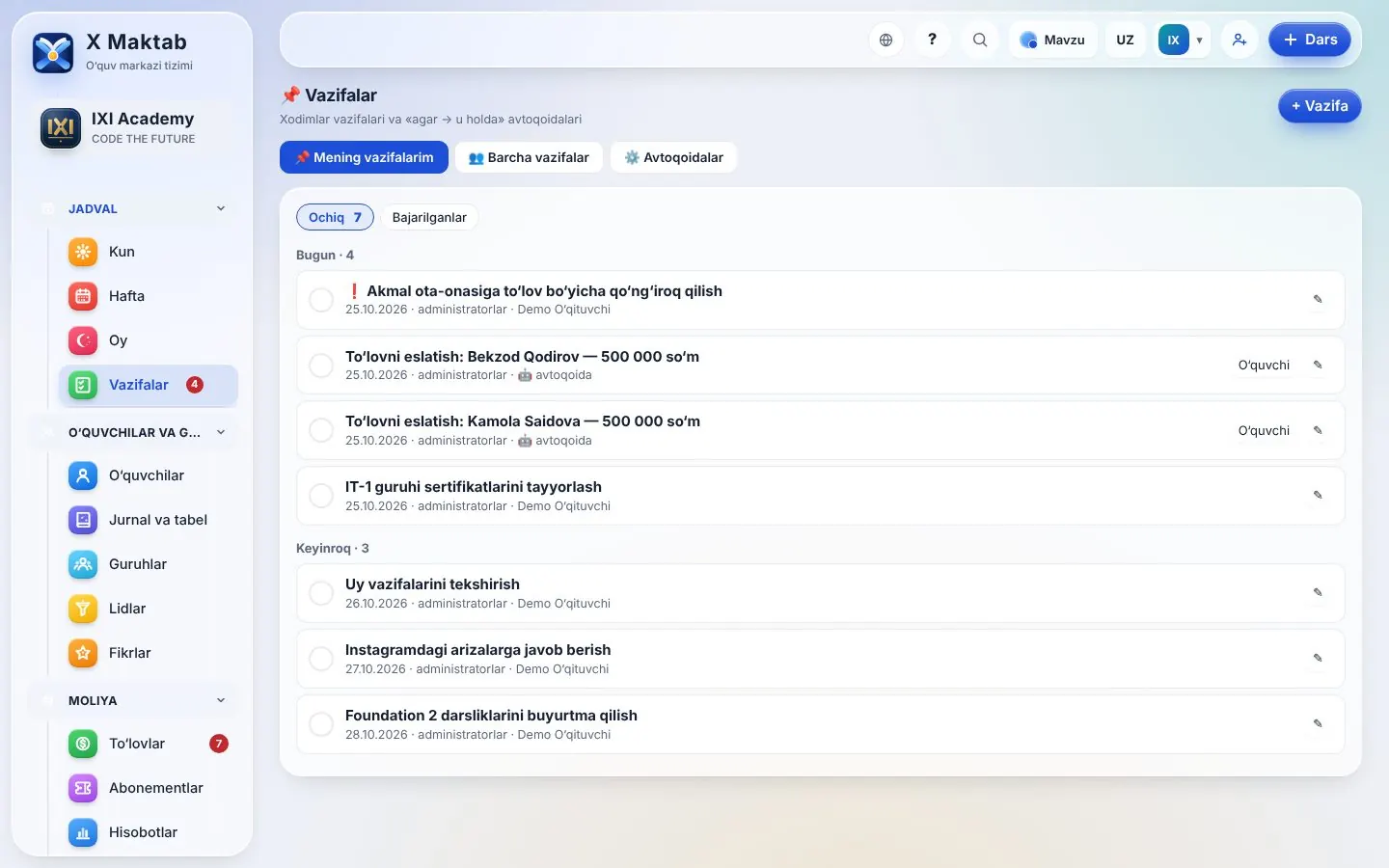
Task: Edit the Foundation 2 darsliklarini task
Action: [1318, 724]
